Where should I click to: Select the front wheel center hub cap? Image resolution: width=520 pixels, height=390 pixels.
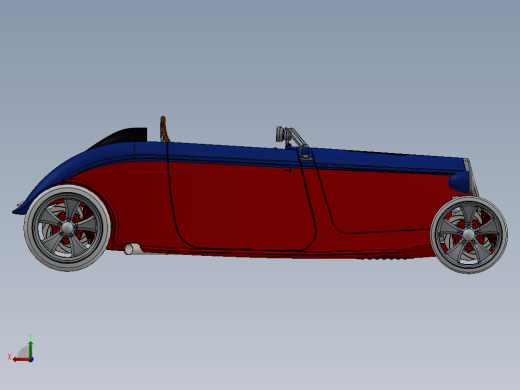[x=469, y=235]
